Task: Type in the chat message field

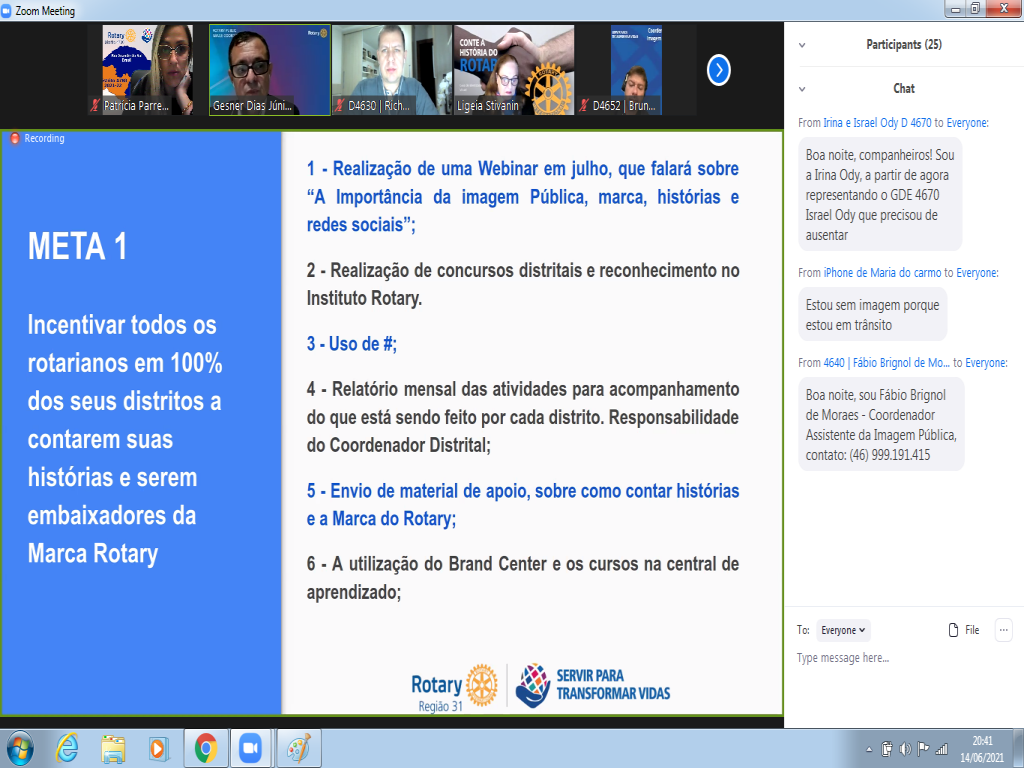Action: pos(900,658)
